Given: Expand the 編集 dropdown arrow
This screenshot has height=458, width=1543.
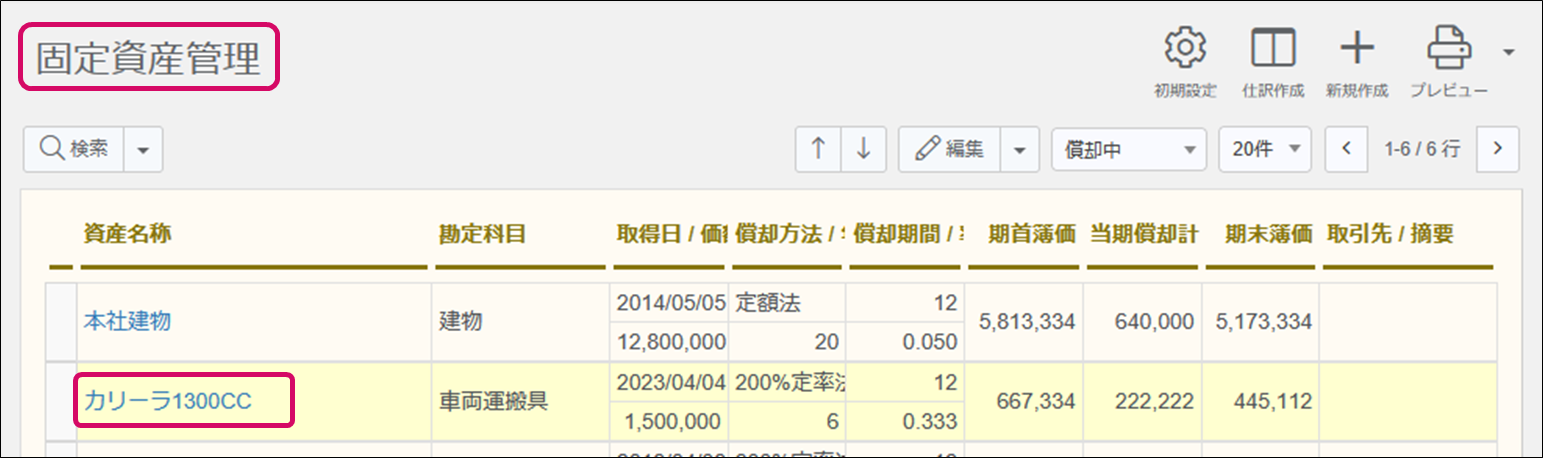Looking at the screenshot, I should pyautogui.click(x=1019, y=149).
